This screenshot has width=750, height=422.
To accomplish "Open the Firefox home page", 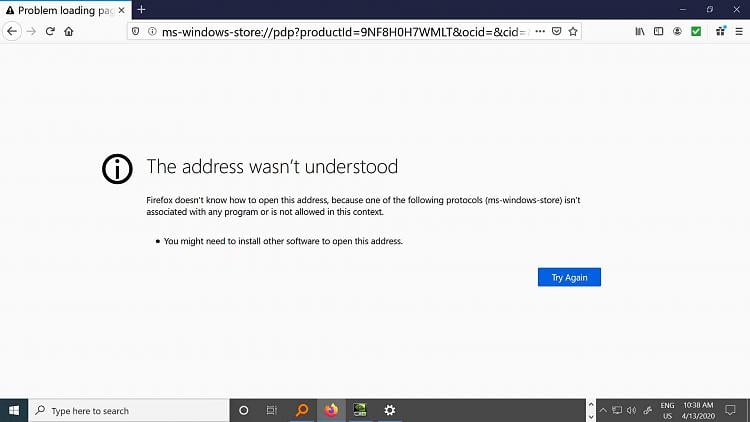I will [x=69, y=32].
